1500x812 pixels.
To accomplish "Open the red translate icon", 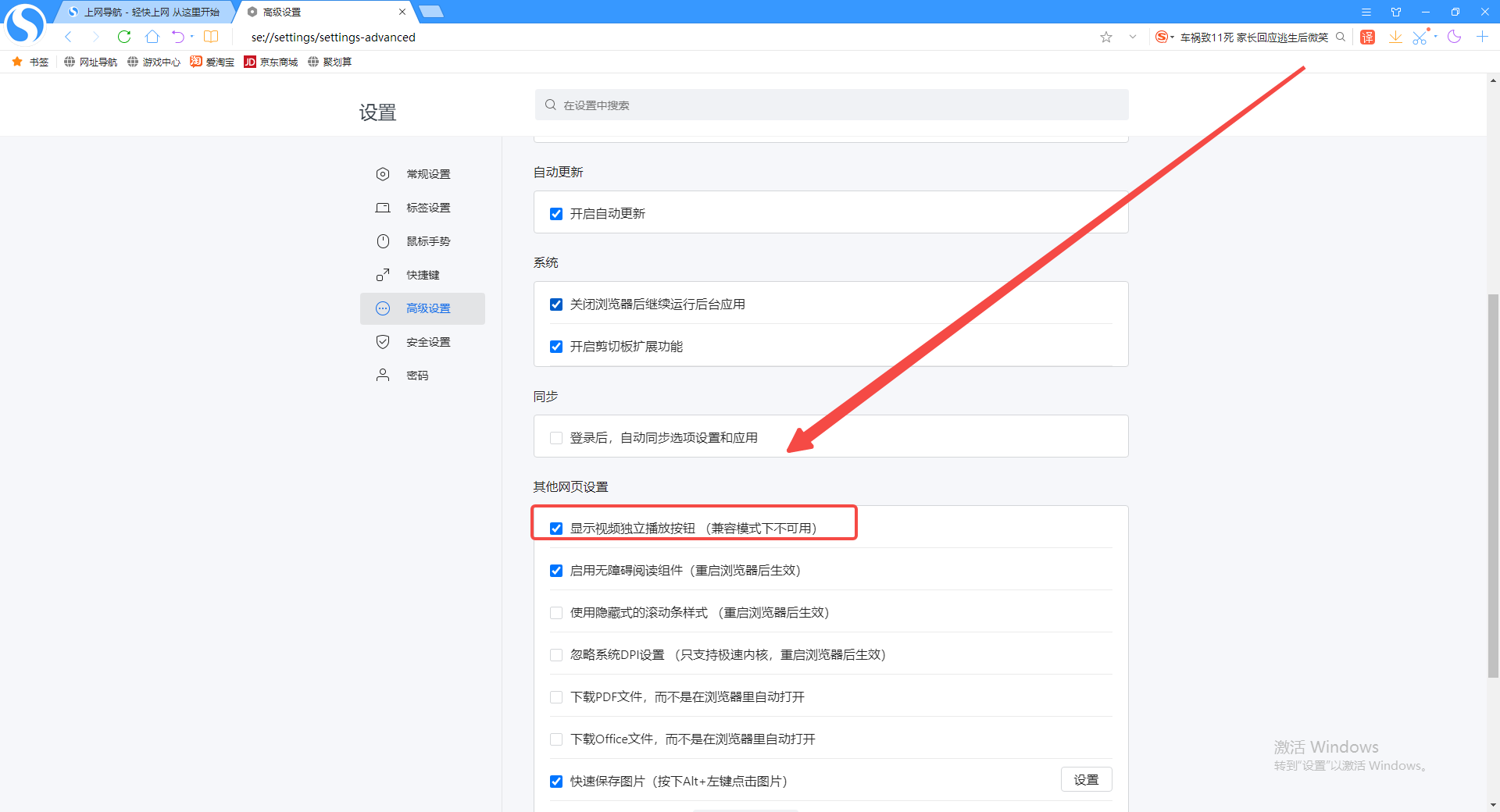I will [x=1367, y=37].
